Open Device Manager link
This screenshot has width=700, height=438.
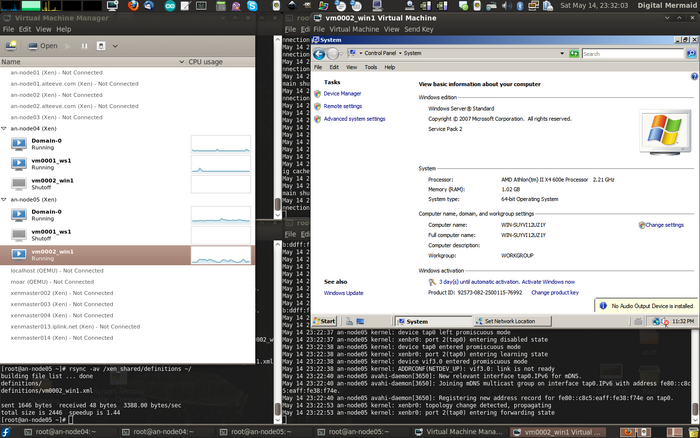(342, 94)
